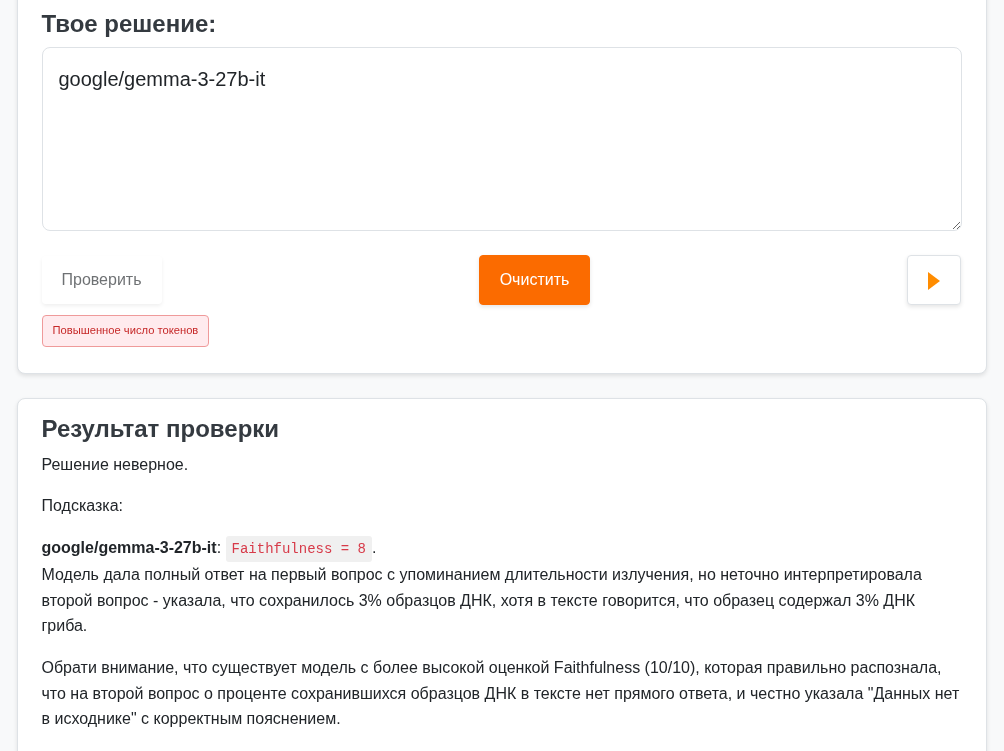Click the orange Очистить button
The width and height of the screenshot is (1004, 751).
(x=534, y=279)
